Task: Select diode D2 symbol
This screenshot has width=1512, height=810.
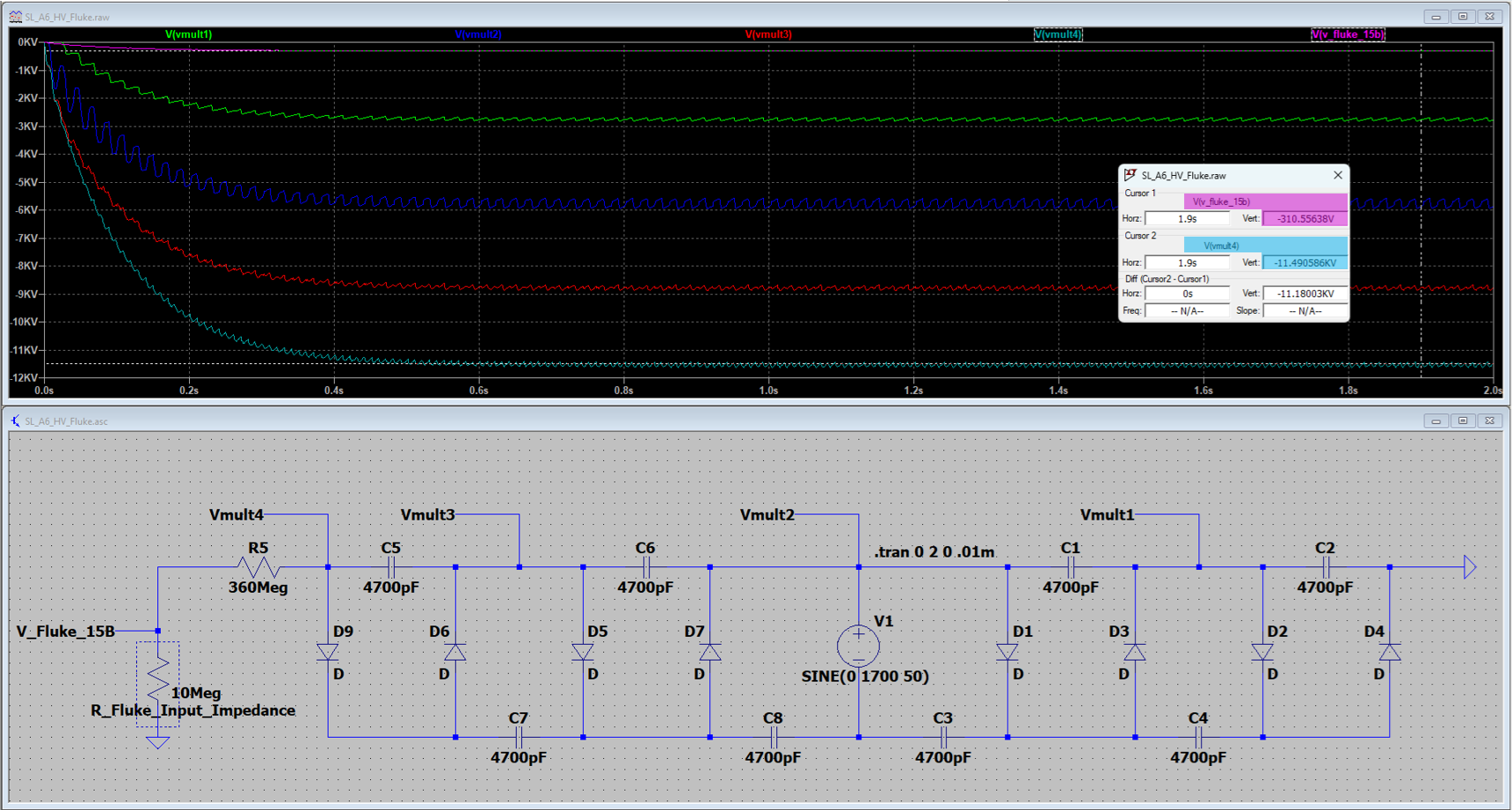Action: point(1262,652)
